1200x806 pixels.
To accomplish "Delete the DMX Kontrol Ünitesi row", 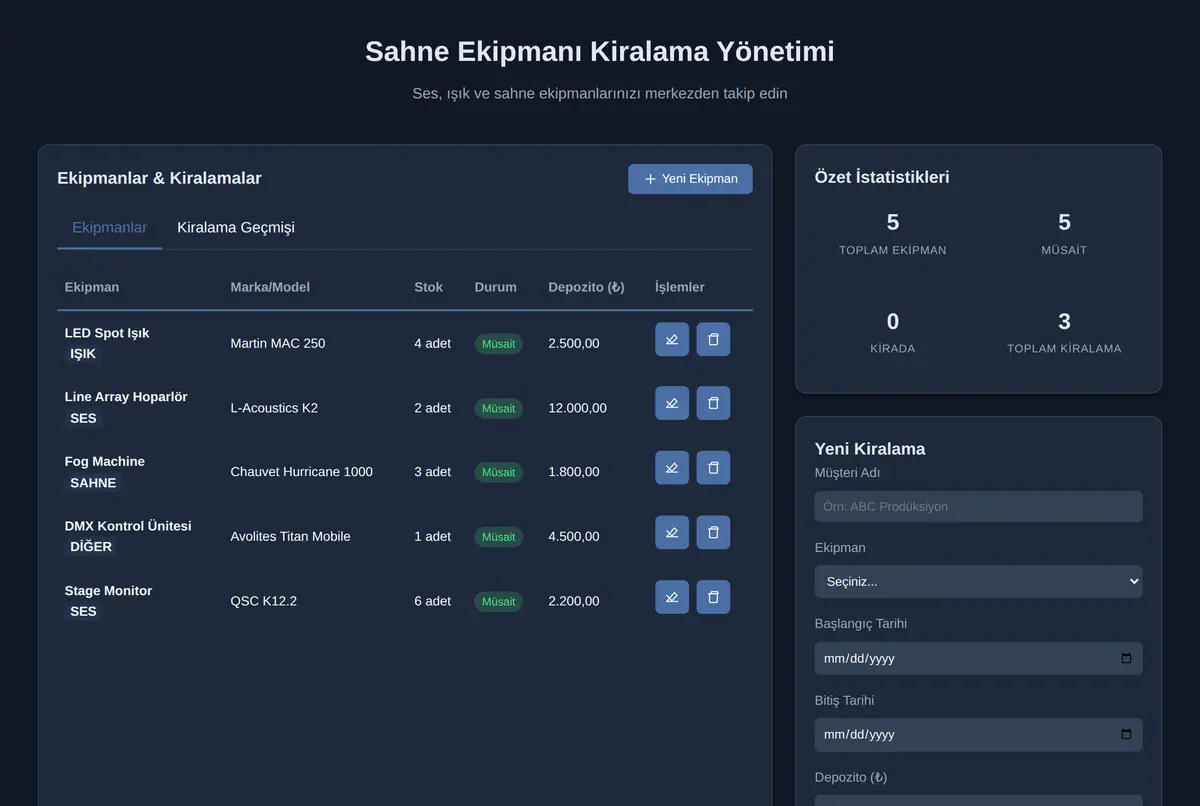I will pos(713,532).
